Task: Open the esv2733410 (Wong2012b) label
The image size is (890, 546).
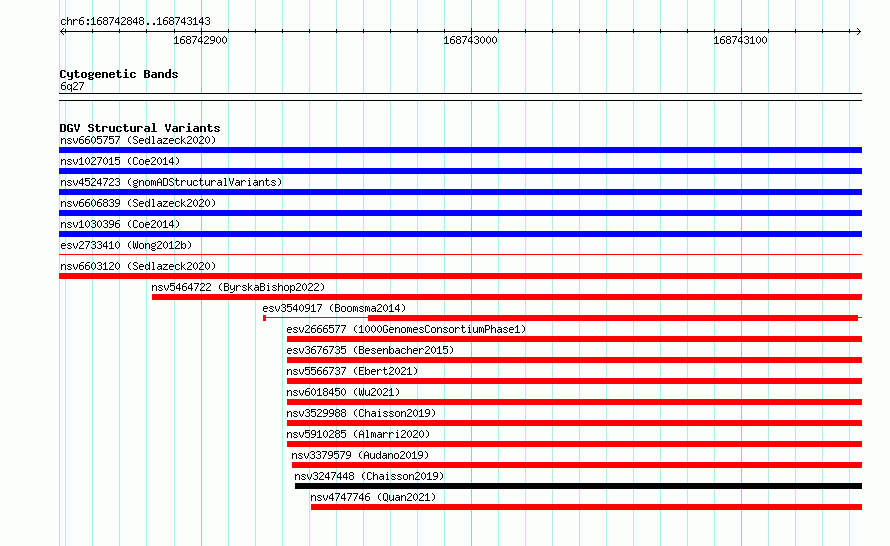Action: [x=126, y=245]
